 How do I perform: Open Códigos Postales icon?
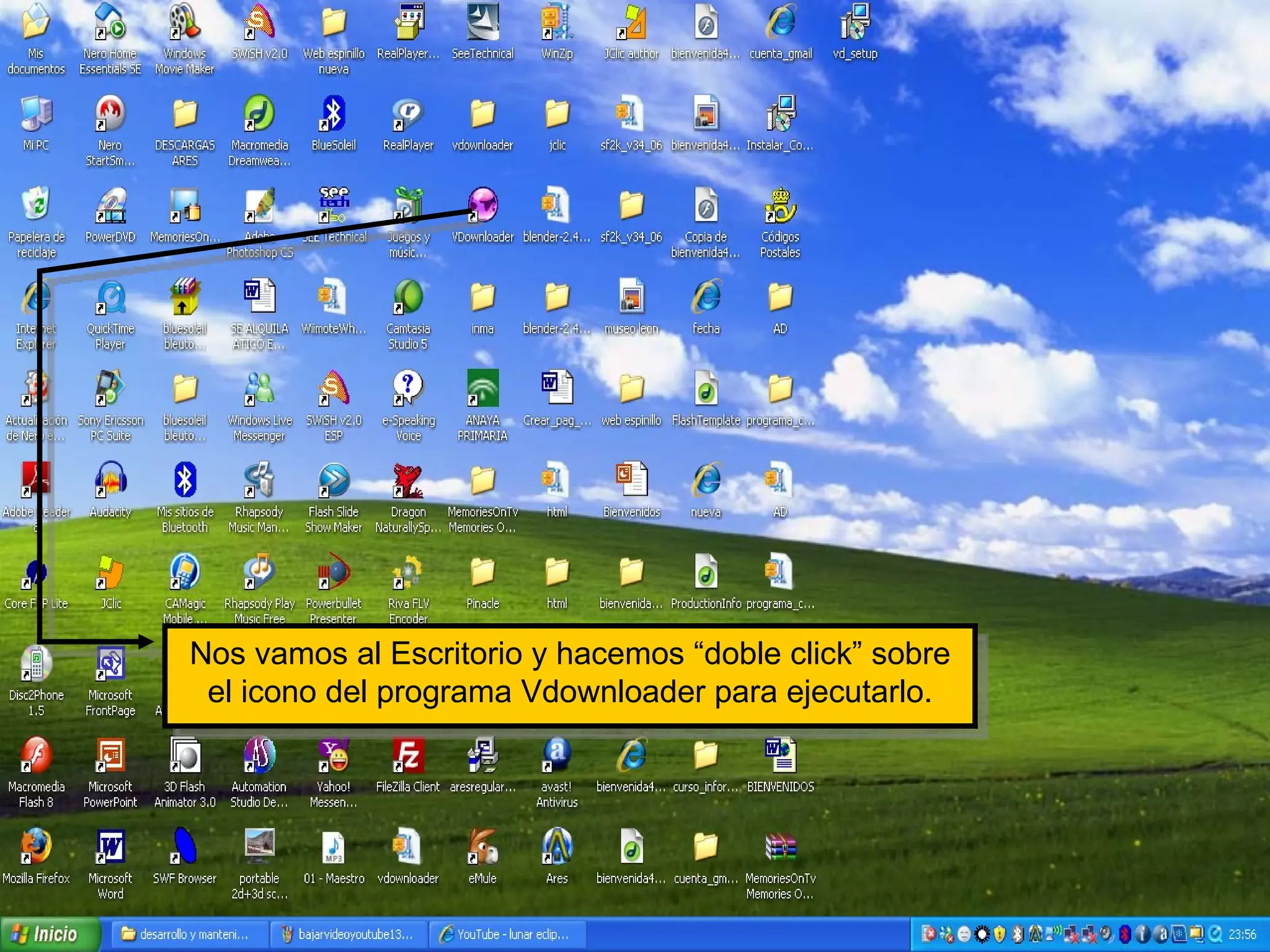pos(780,205)
